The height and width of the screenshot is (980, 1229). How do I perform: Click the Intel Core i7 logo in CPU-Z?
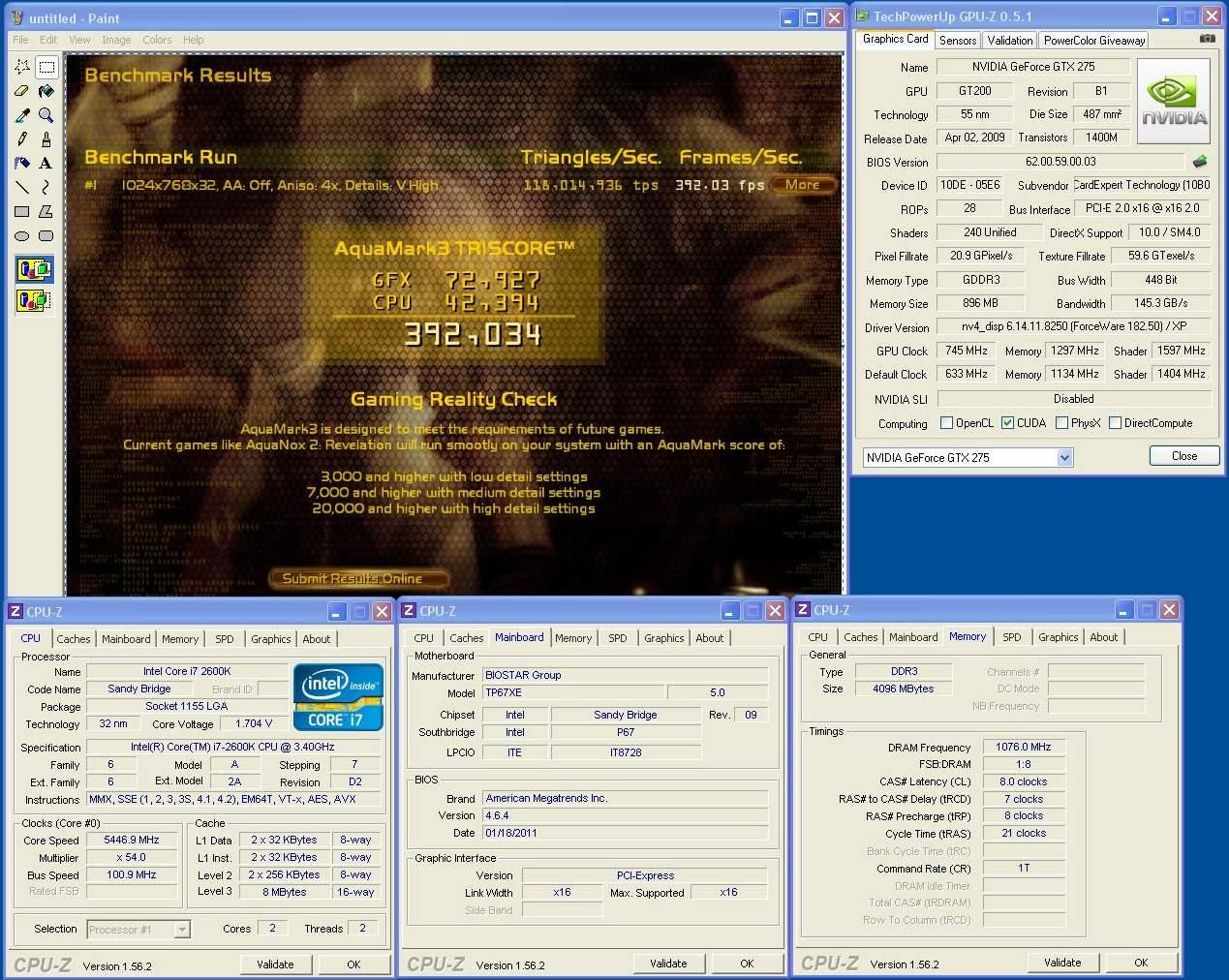click(x=337, y=696)
